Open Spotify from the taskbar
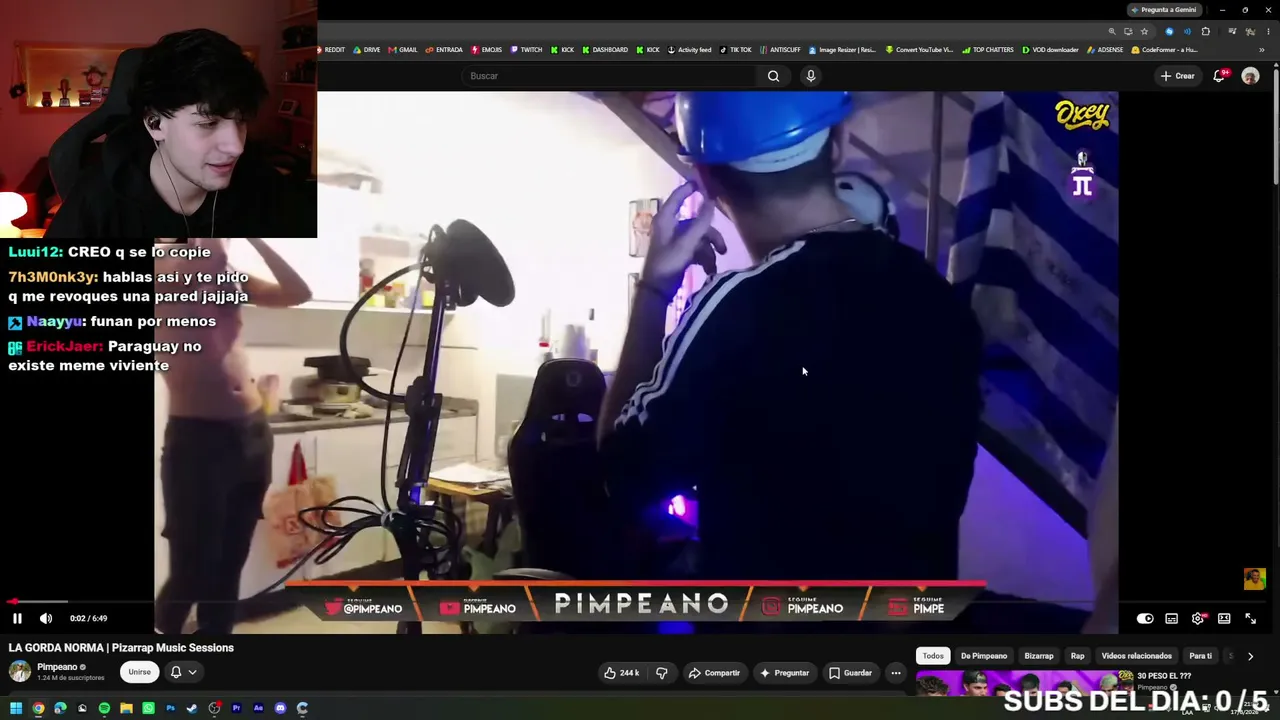1280x720 pixels. coord(104,708)
